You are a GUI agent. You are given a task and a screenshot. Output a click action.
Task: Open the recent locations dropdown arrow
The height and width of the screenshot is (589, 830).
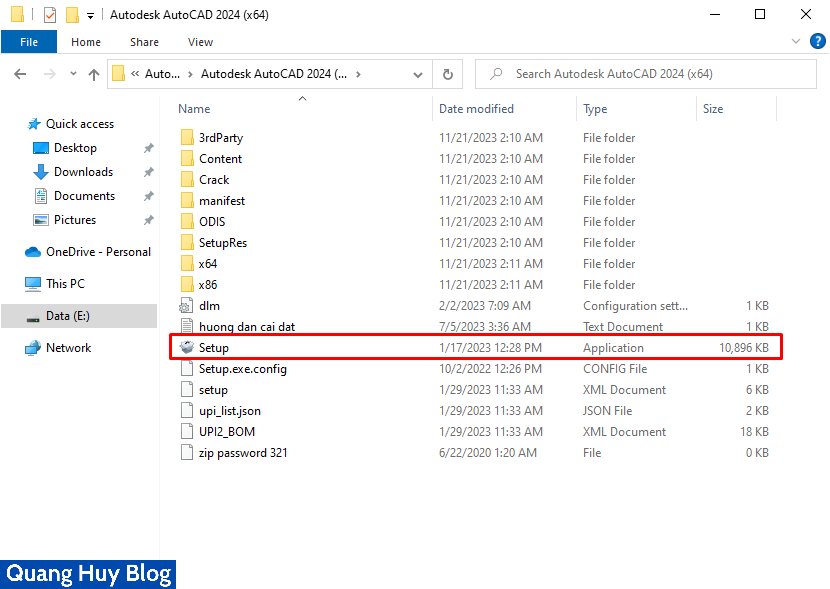73,74
